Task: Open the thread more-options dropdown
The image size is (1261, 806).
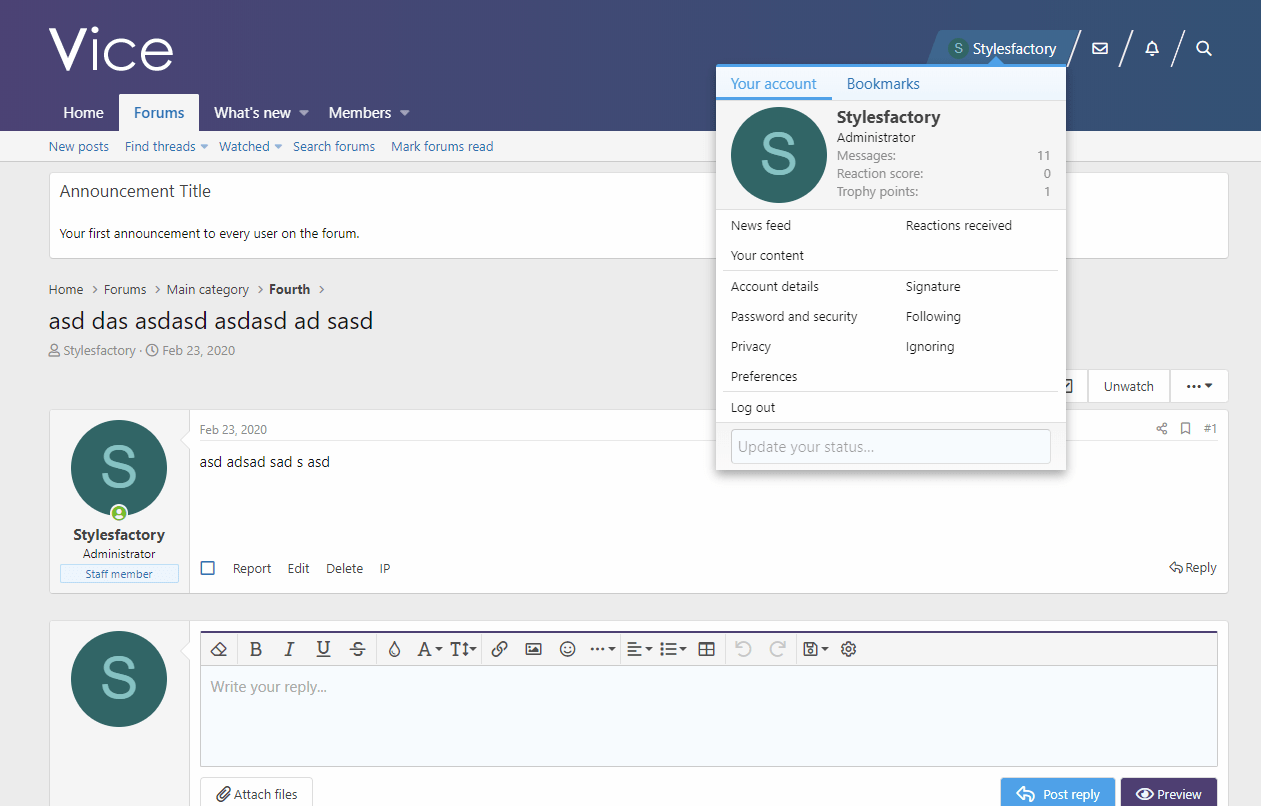Action: tap(1199, 386)
